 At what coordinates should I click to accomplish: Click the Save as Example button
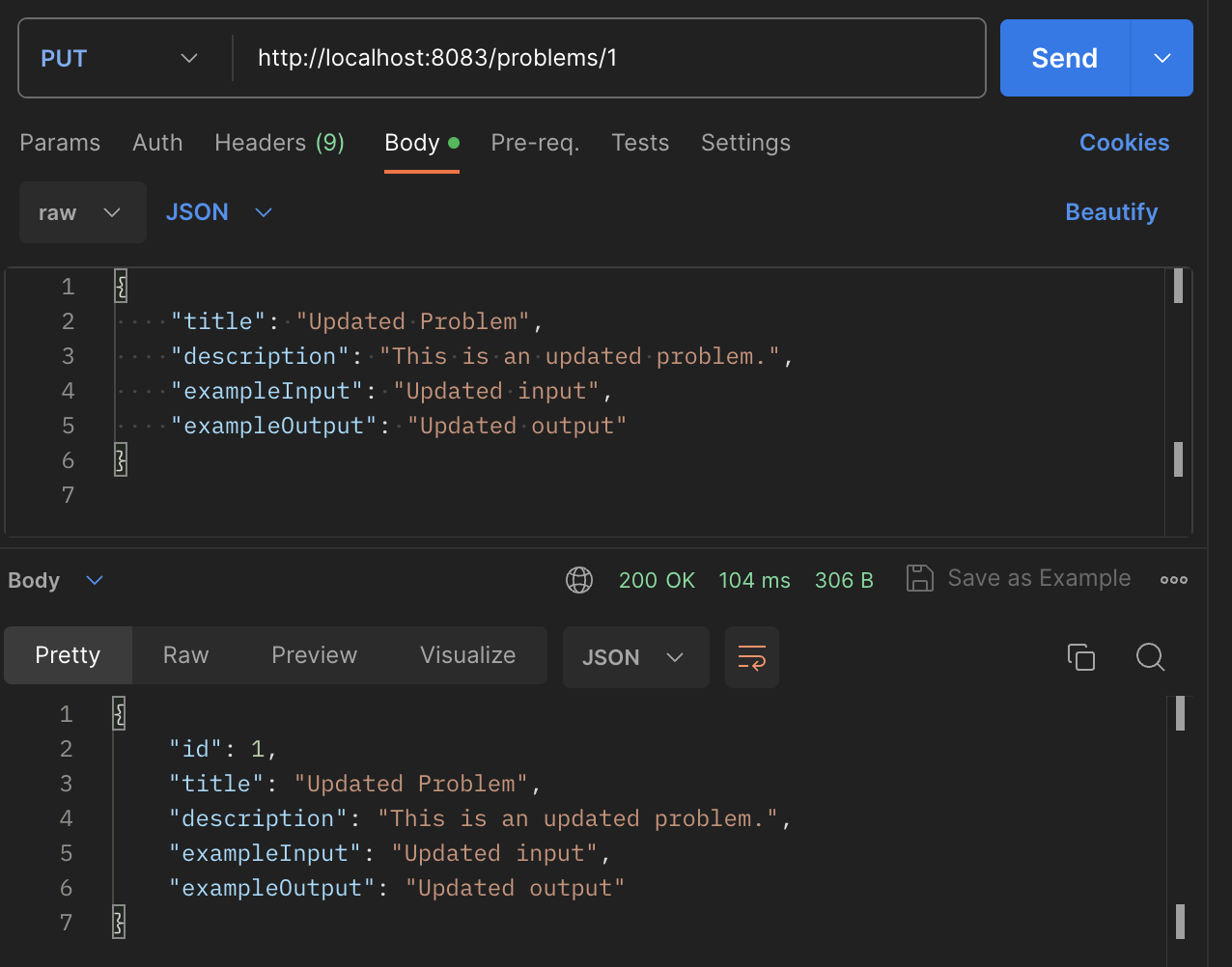click(1019, 578)
